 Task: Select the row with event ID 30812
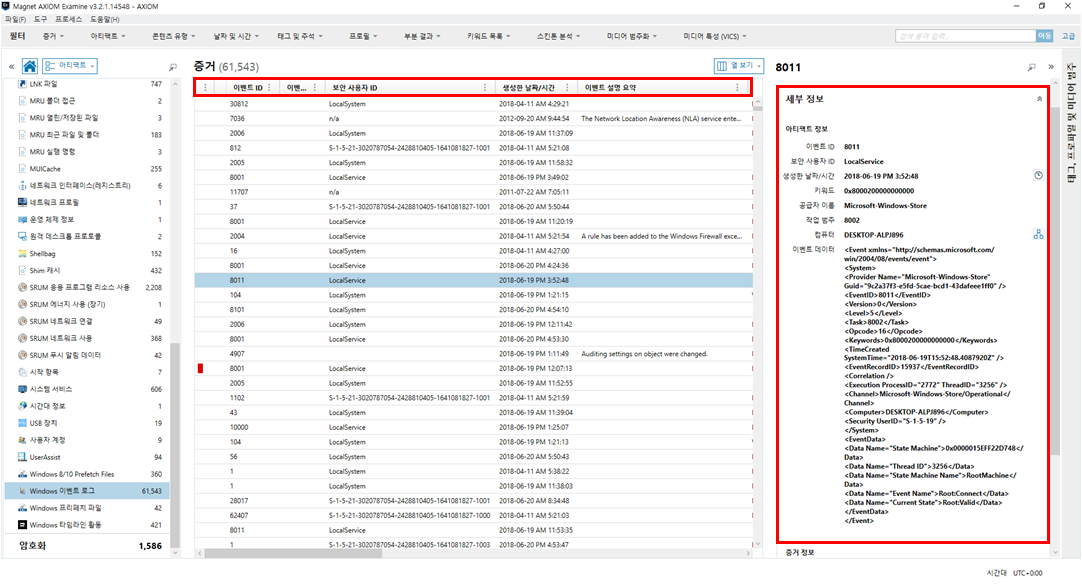click(473, 104)
